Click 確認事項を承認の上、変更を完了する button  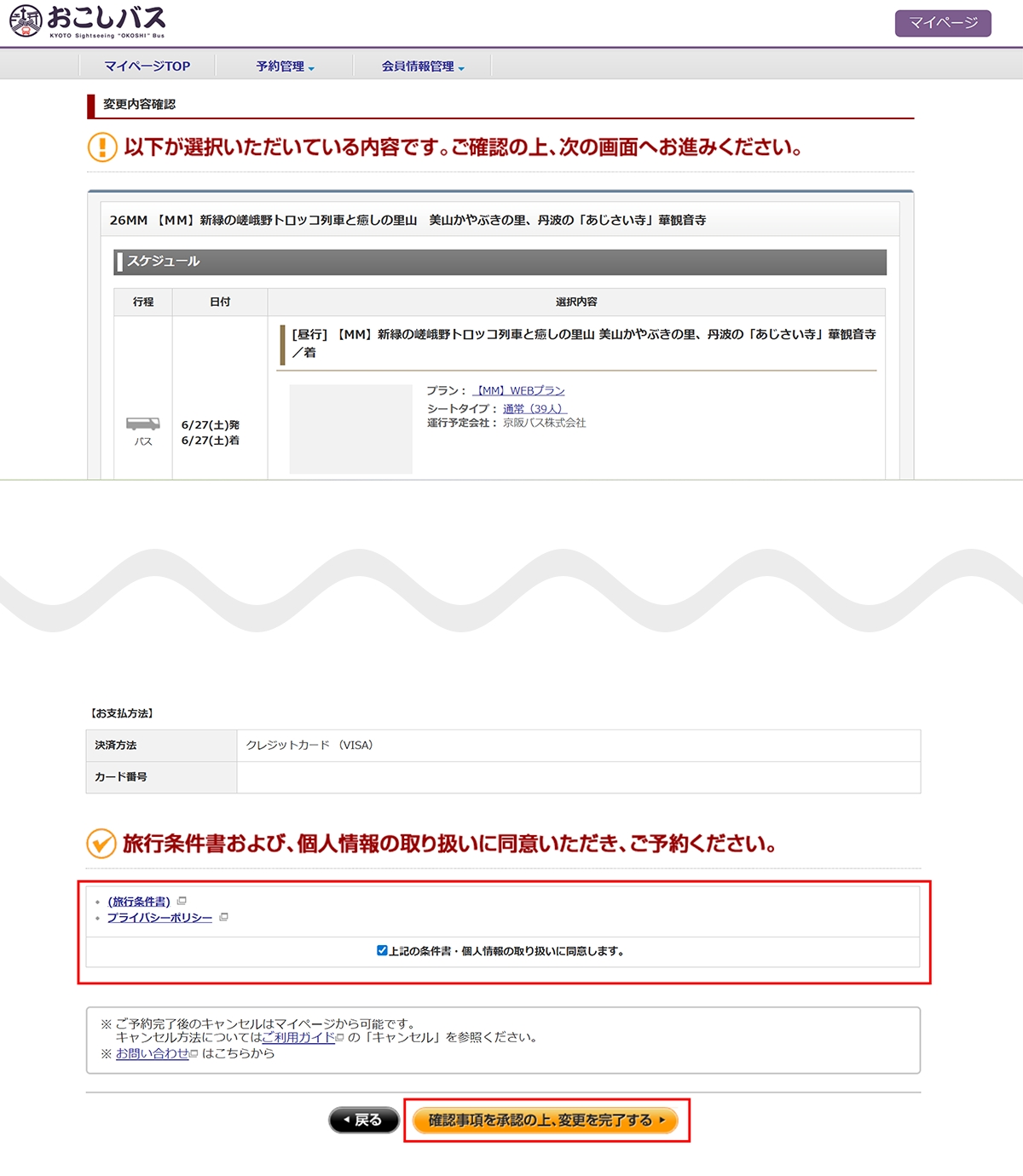(x=546, y=1120)
